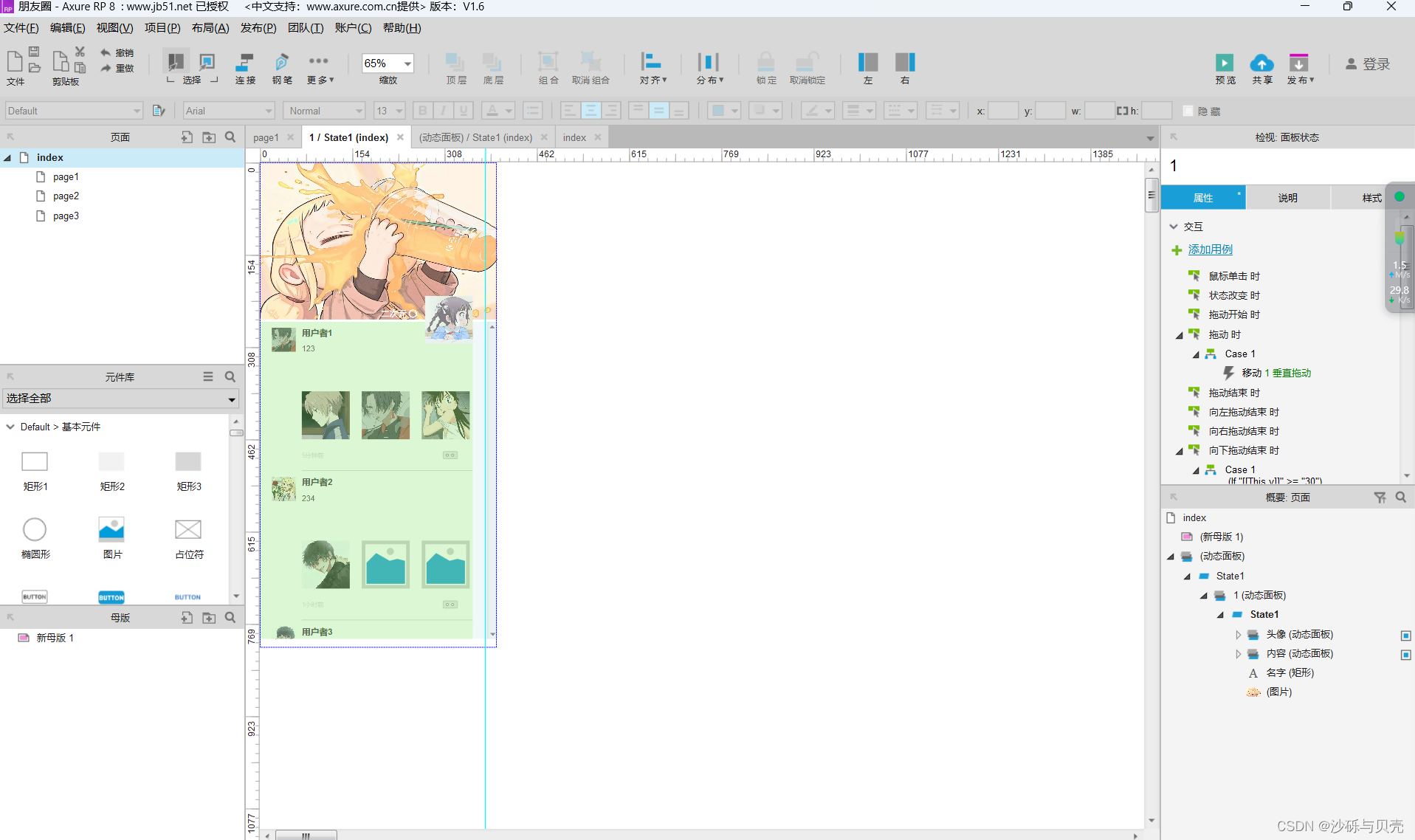
Task: Open library menu hamburger icon
Action: [208, 376]
